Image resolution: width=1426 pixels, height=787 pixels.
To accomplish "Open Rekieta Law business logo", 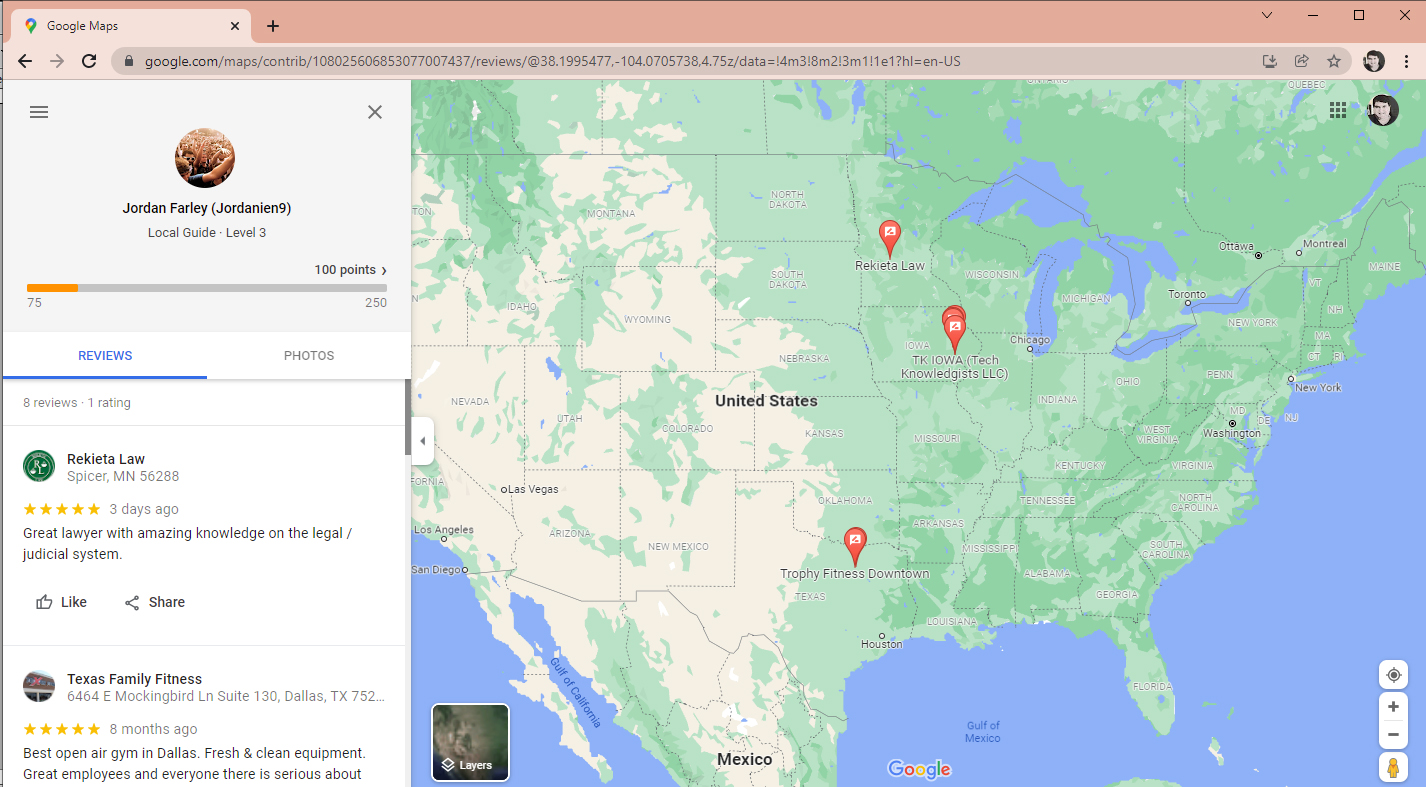I will tap(39, 466).
